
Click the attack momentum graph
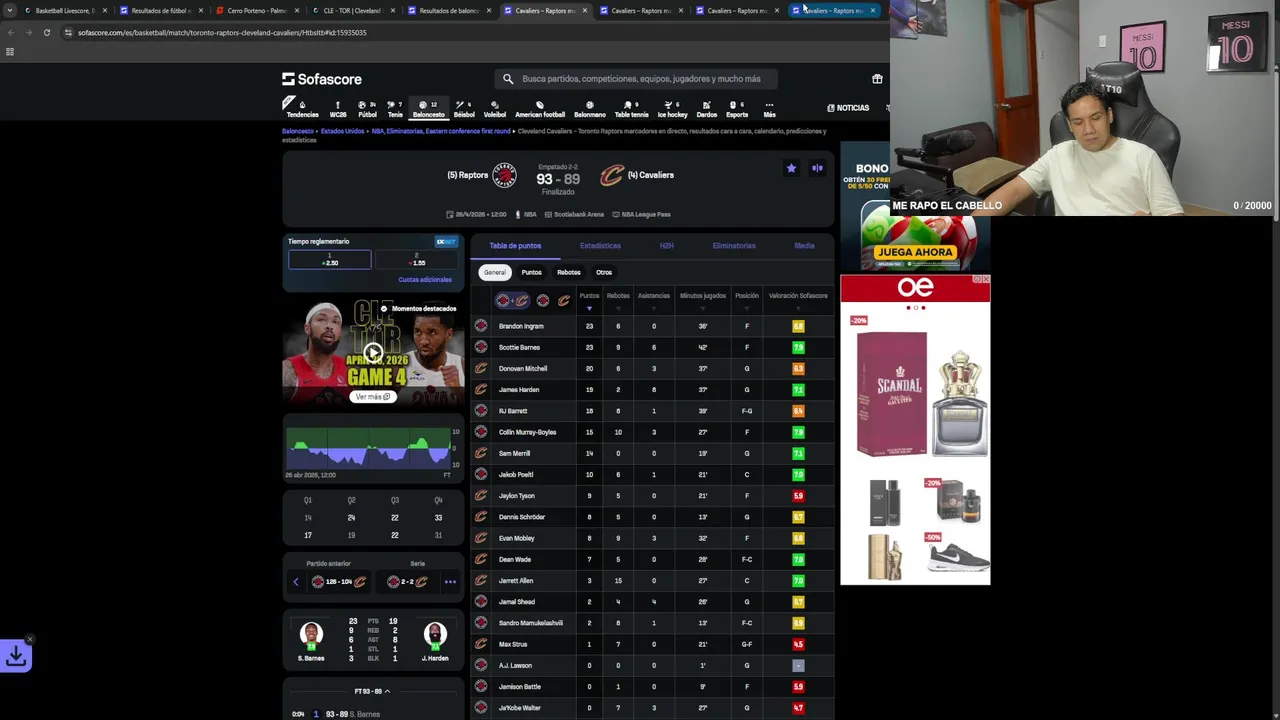point(370,448)
